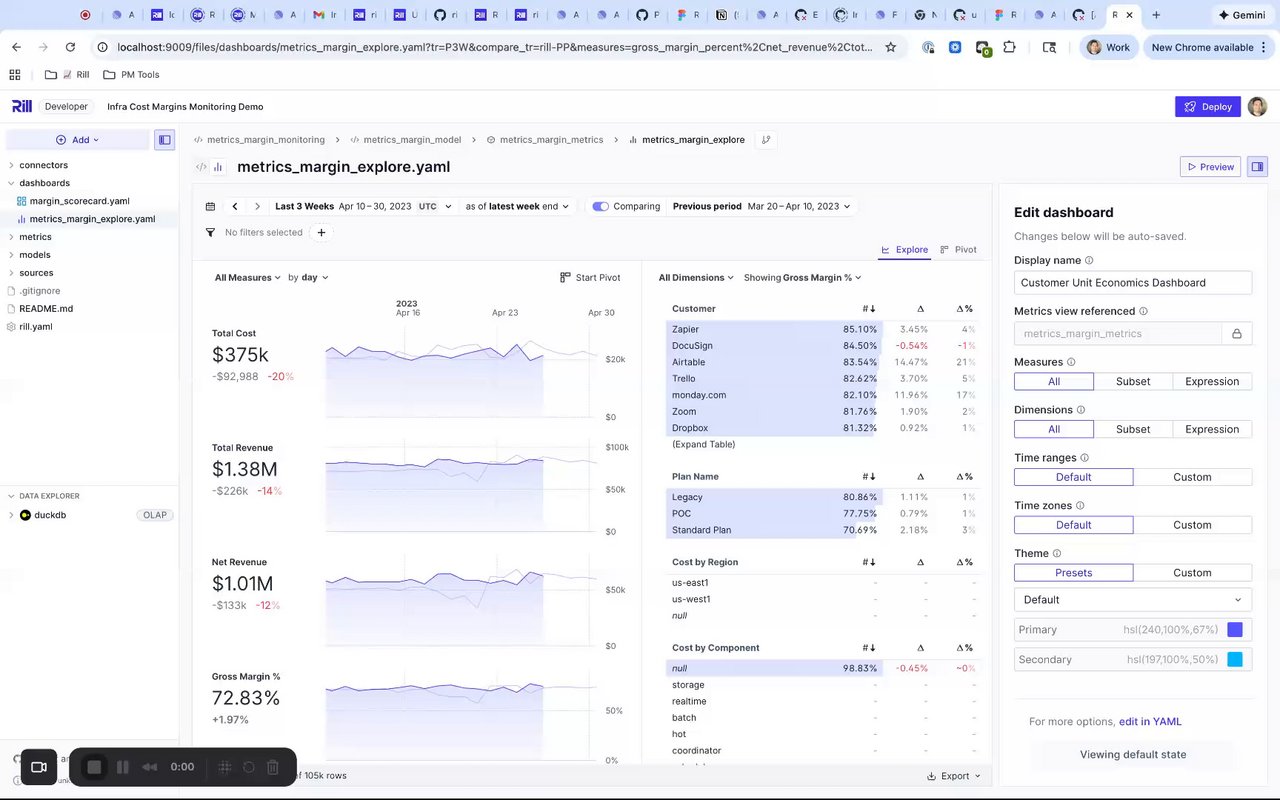Expand the duckdb connector

point(11,515)
